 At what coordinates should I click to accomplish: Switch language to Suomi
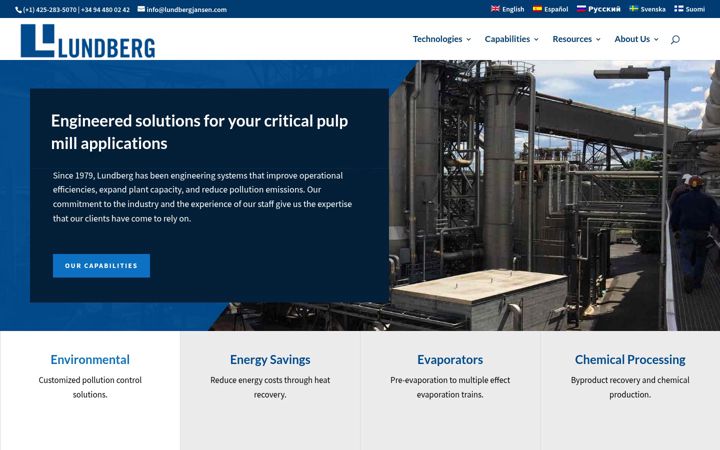pos(695,9)
